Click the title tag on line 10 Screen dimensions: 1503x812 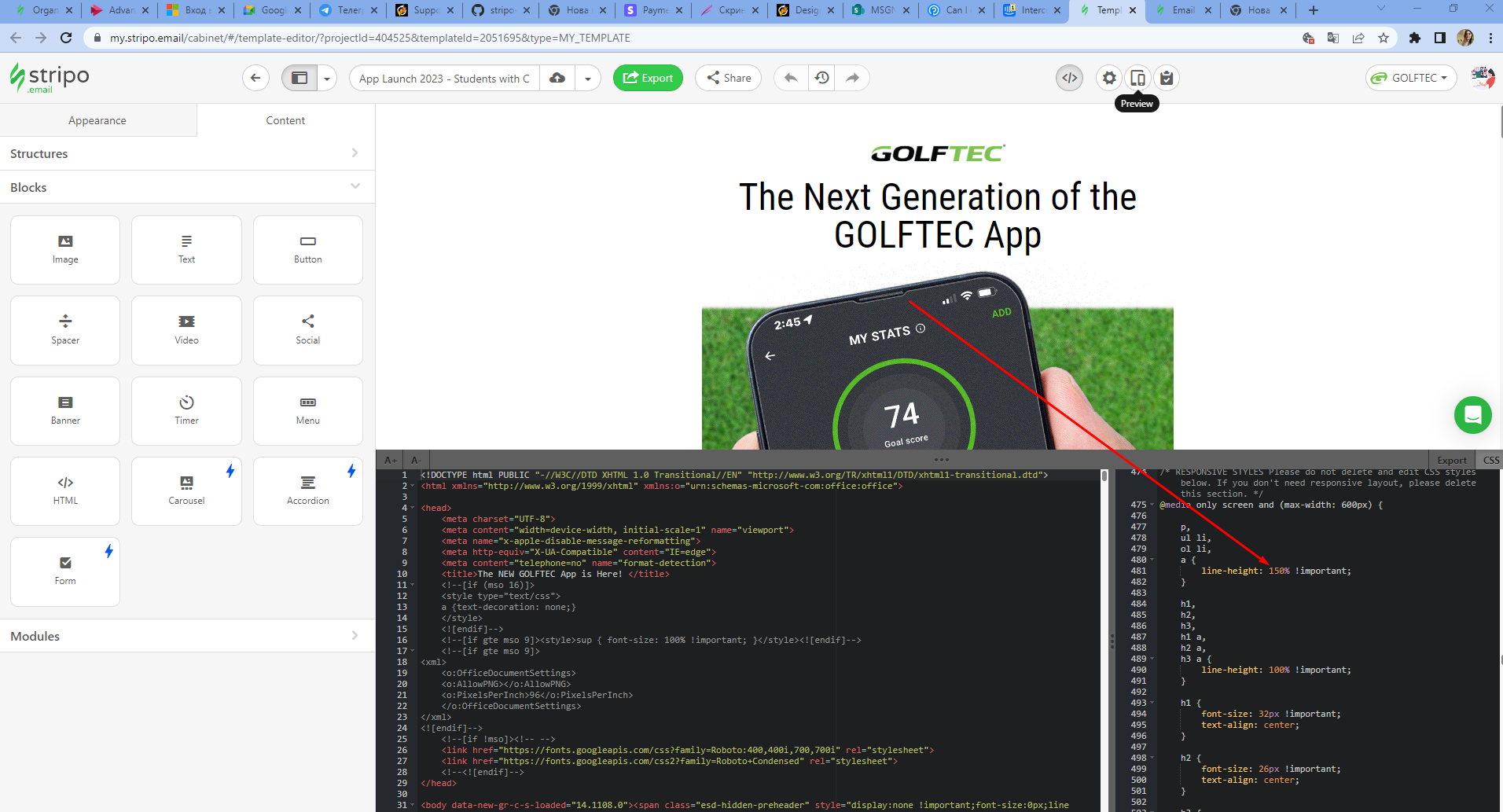coord(556,574)
